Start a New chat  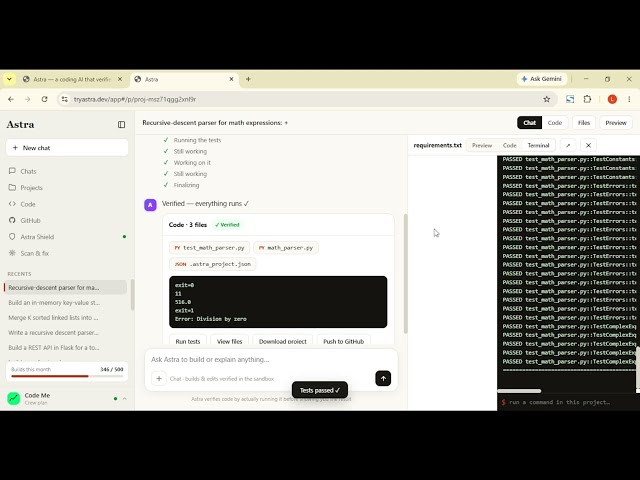click(x=67, y=148)
